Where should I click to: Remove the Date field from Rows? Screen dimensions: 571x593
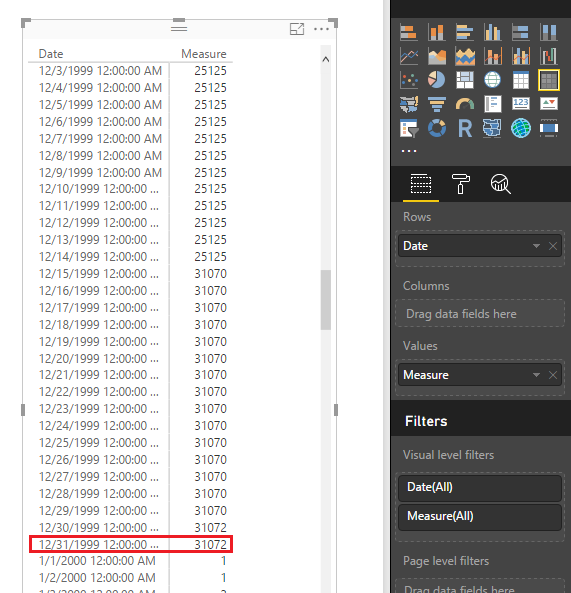coord(552,246)
